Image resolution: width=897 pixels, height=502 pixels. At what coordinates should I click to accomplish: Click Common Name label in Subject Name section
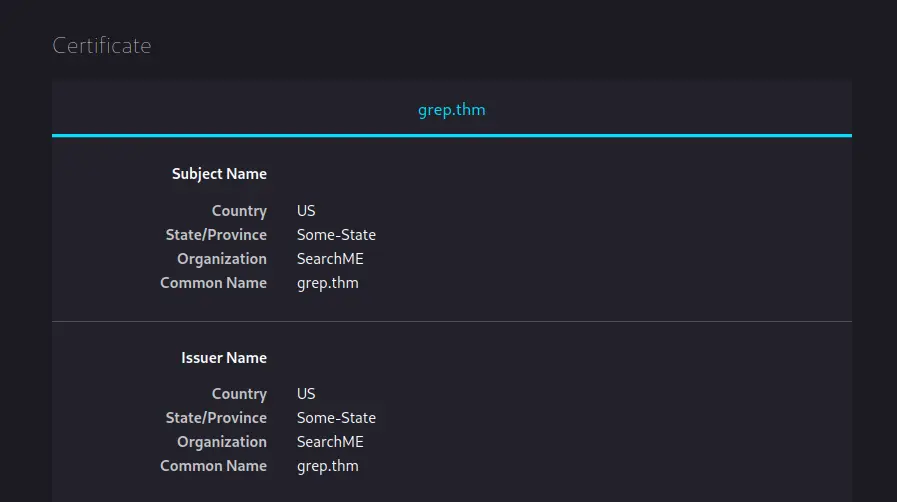click(213, 282)
